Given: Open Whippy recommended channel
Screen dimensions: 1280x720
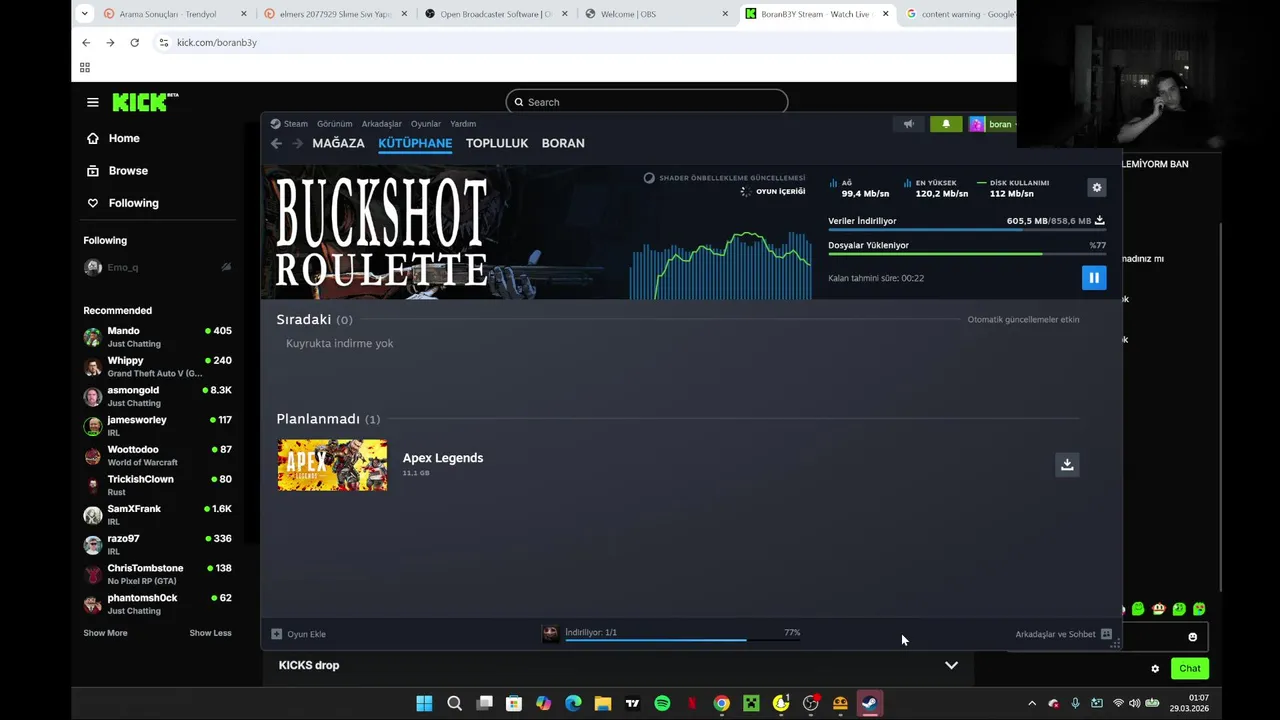Looking at the screenshot, I should pos(157,366).
